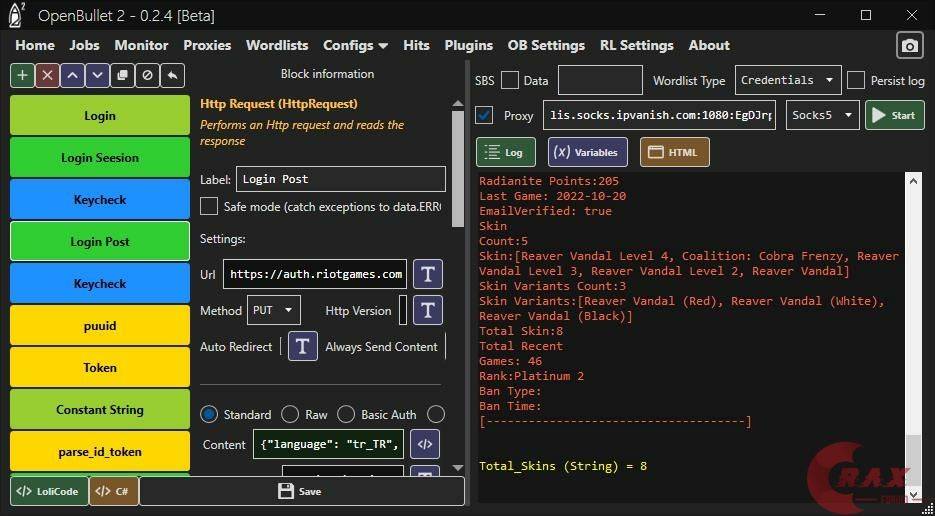Select the Token block
This screenshot has width=935, height=516.
100,367
